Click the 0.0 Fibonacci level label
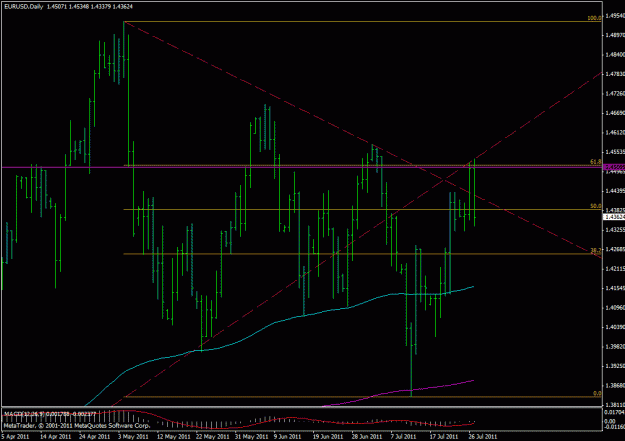625x441 pixels. (x=597, y=393)
